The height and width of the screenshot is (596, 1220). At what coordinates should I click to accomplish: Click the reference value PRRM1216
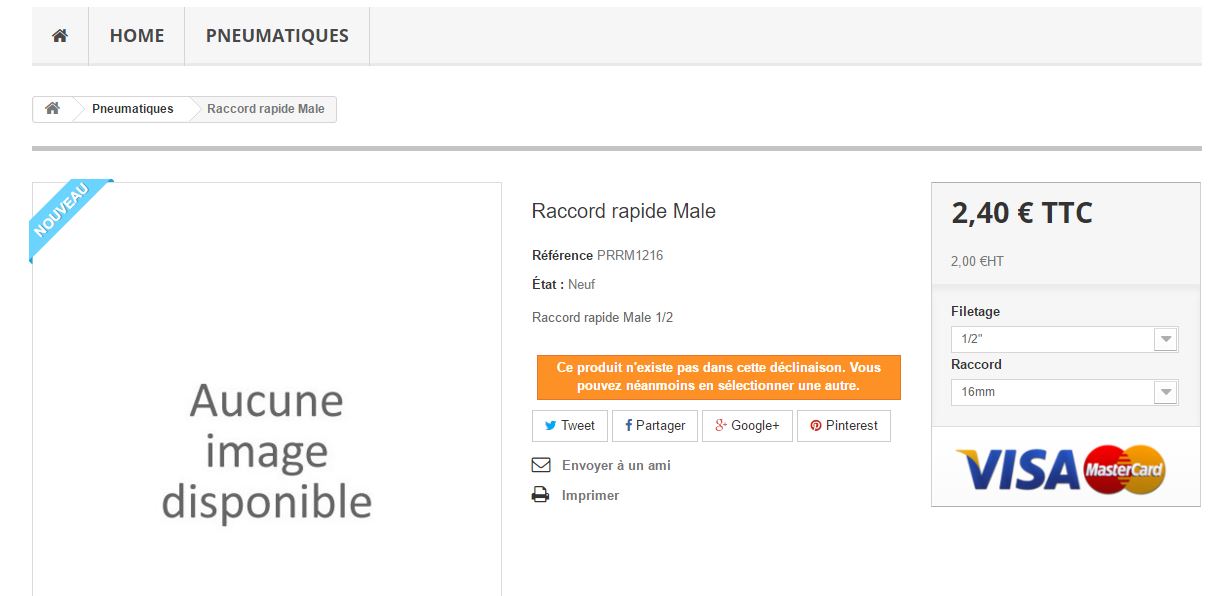coord(630,255)
